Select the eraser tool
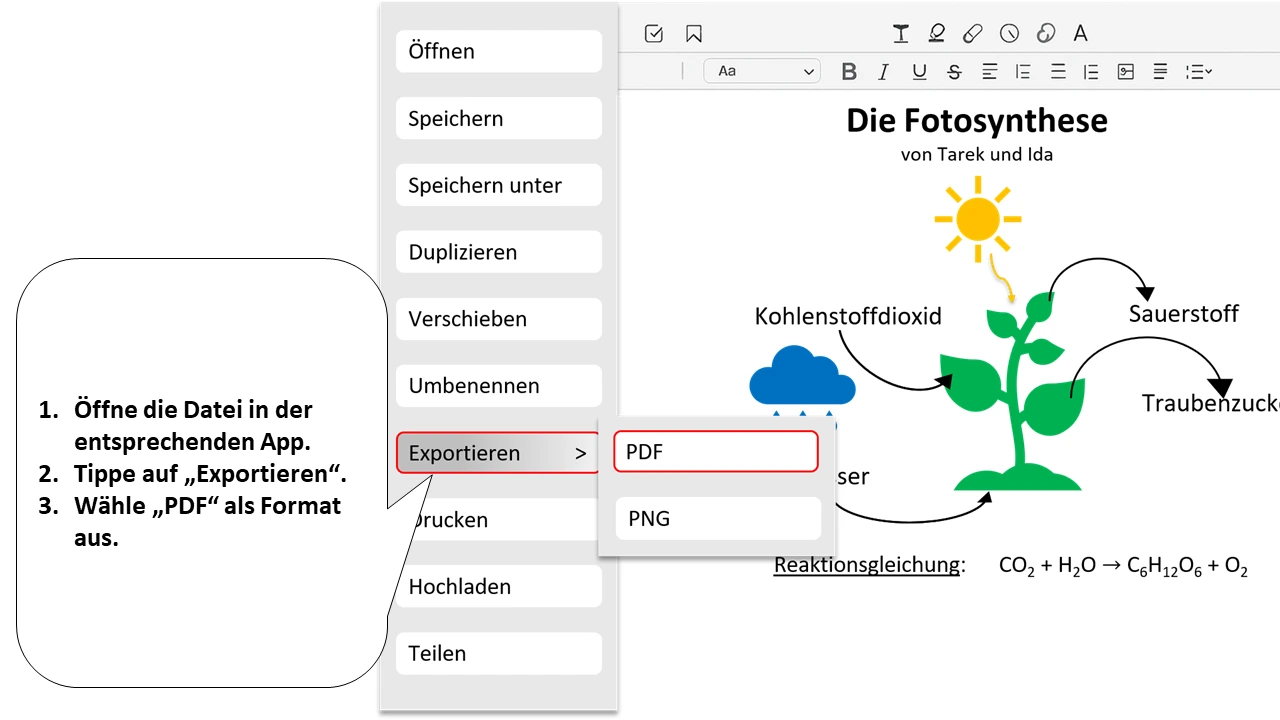The height and width of the screenshot is (720, 1280). coord(972,34)
